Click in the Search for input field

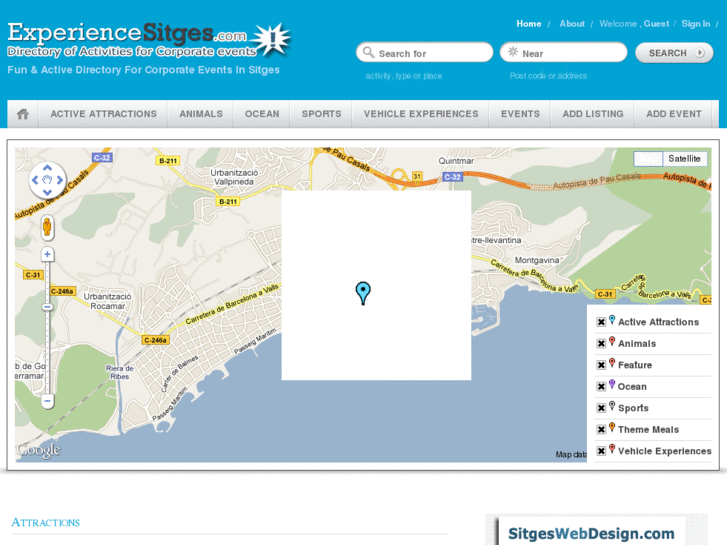tap(424, 52)
